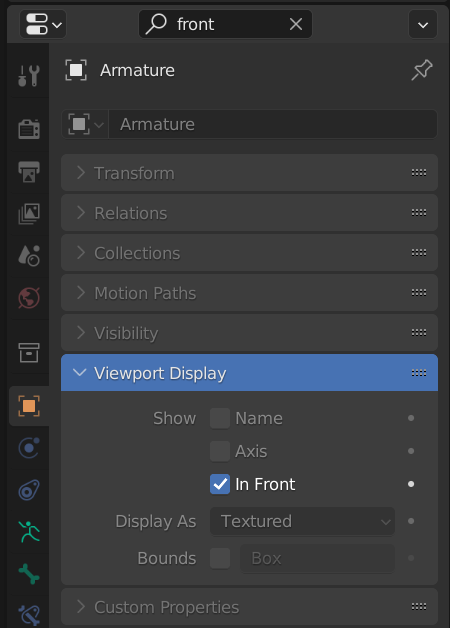Animate the In Front property dot
Image resolution: width=450 pixels, height=628 pixels.
pyautogui.click(x=411, y=484)
